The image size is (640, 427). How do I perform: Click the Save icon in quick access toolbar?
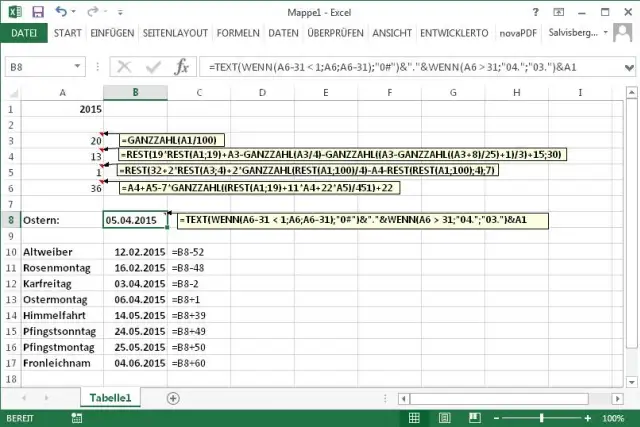point(37,11)
